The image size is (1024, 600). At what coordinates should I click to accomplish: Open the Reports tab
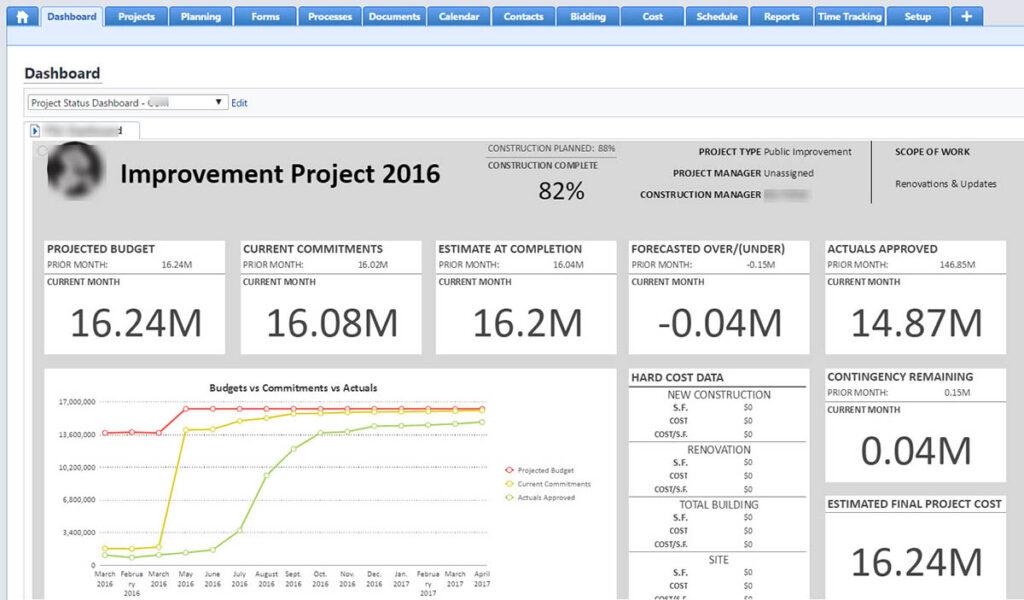(x=781, y=16)
